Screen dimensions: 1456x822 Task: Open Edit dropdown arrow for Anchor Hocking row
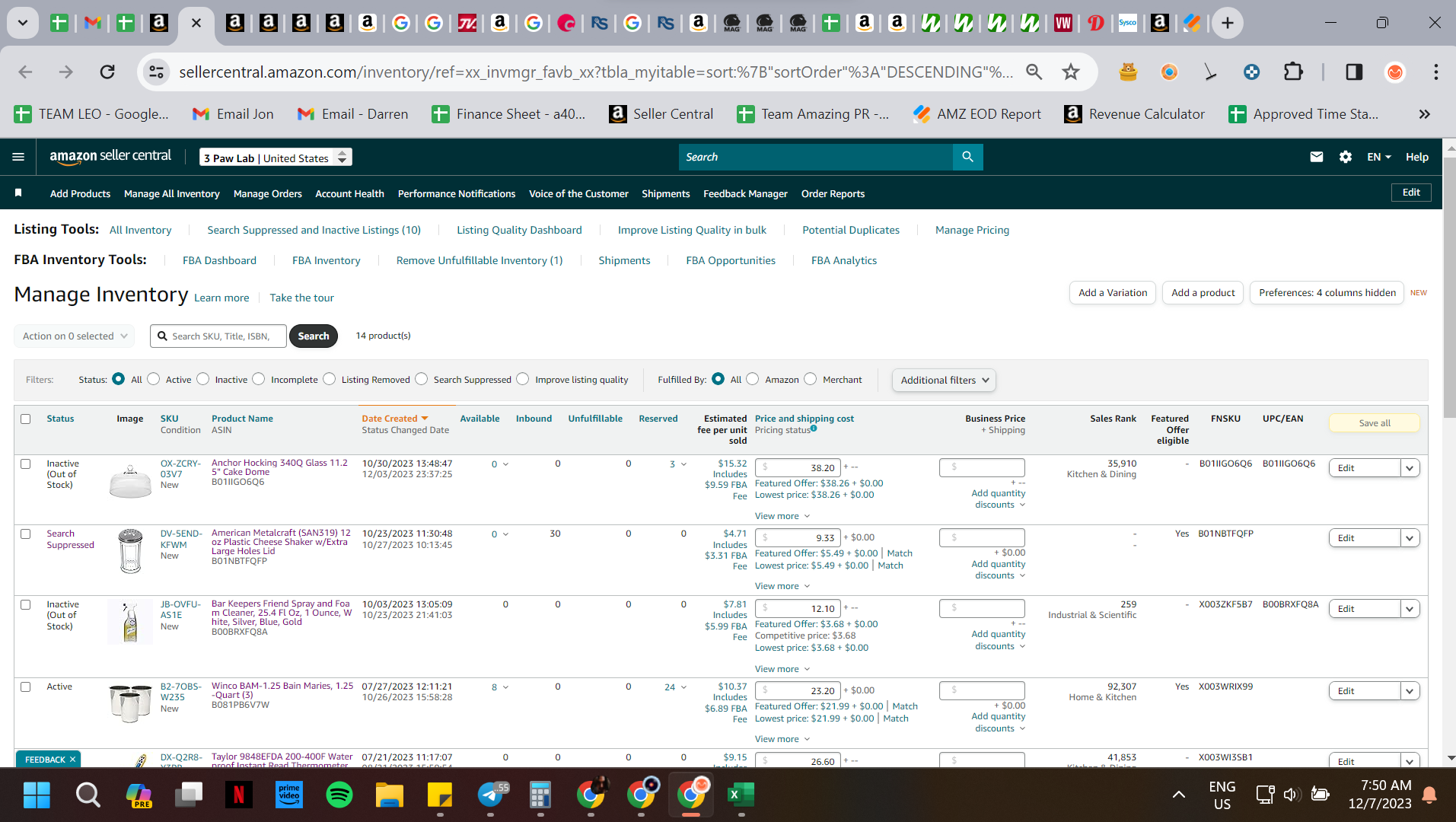tap(1410, 468)
